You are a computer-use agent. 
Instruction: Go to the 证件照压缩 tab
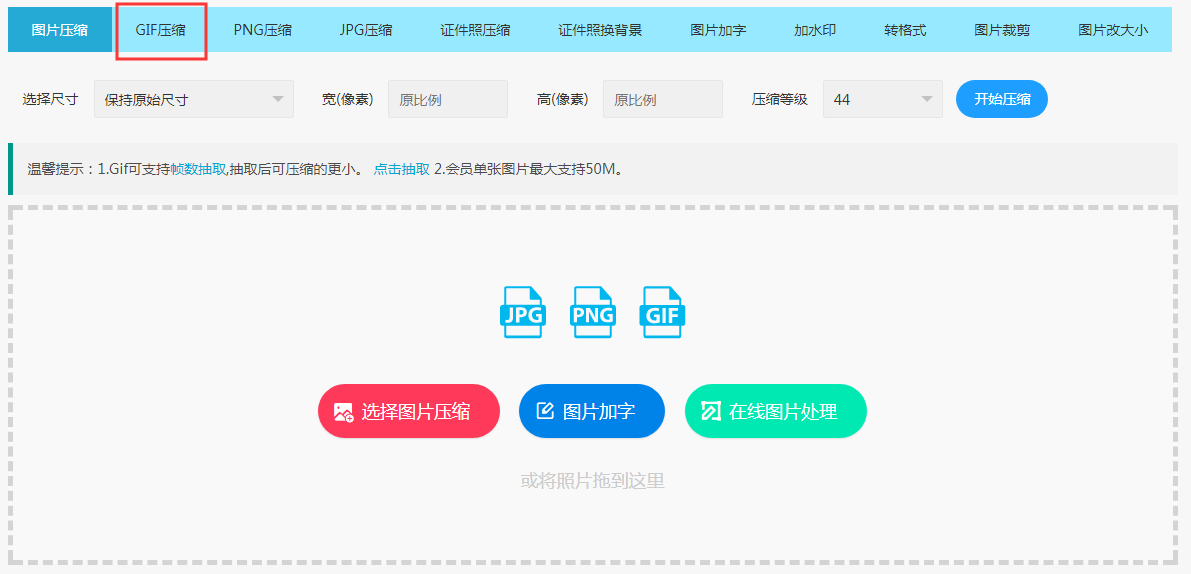(475, 30)
